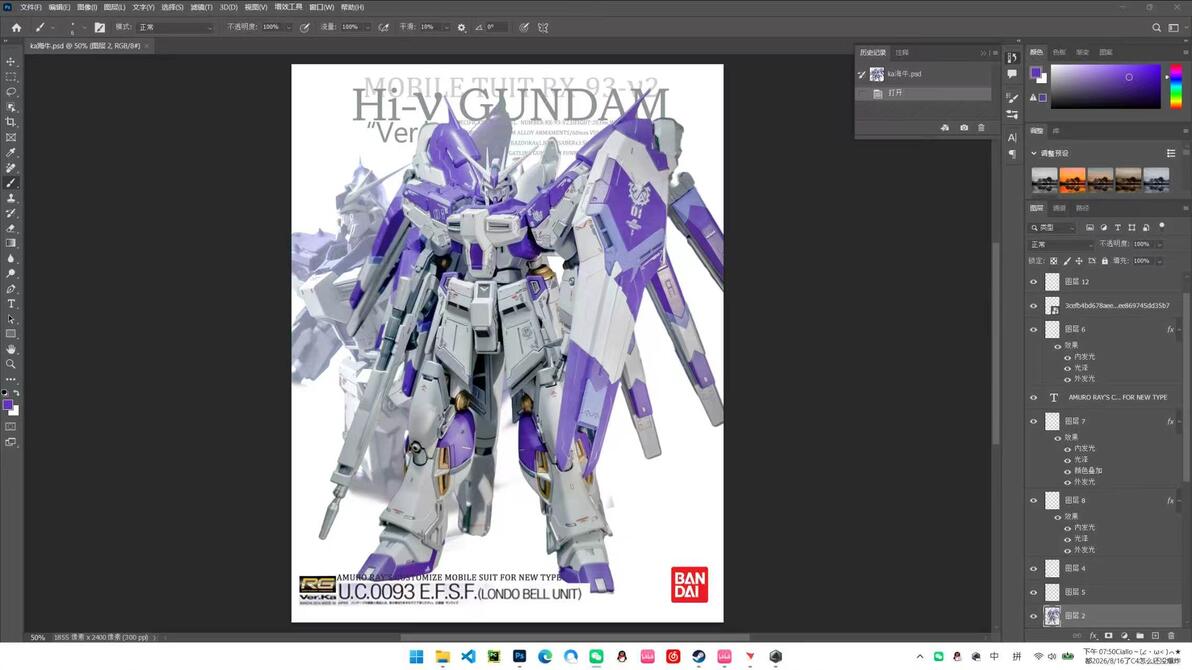Screen dimensions: 1192x670
Task: Open the brush mode 正常 dropdown
Action: point(176,27)
